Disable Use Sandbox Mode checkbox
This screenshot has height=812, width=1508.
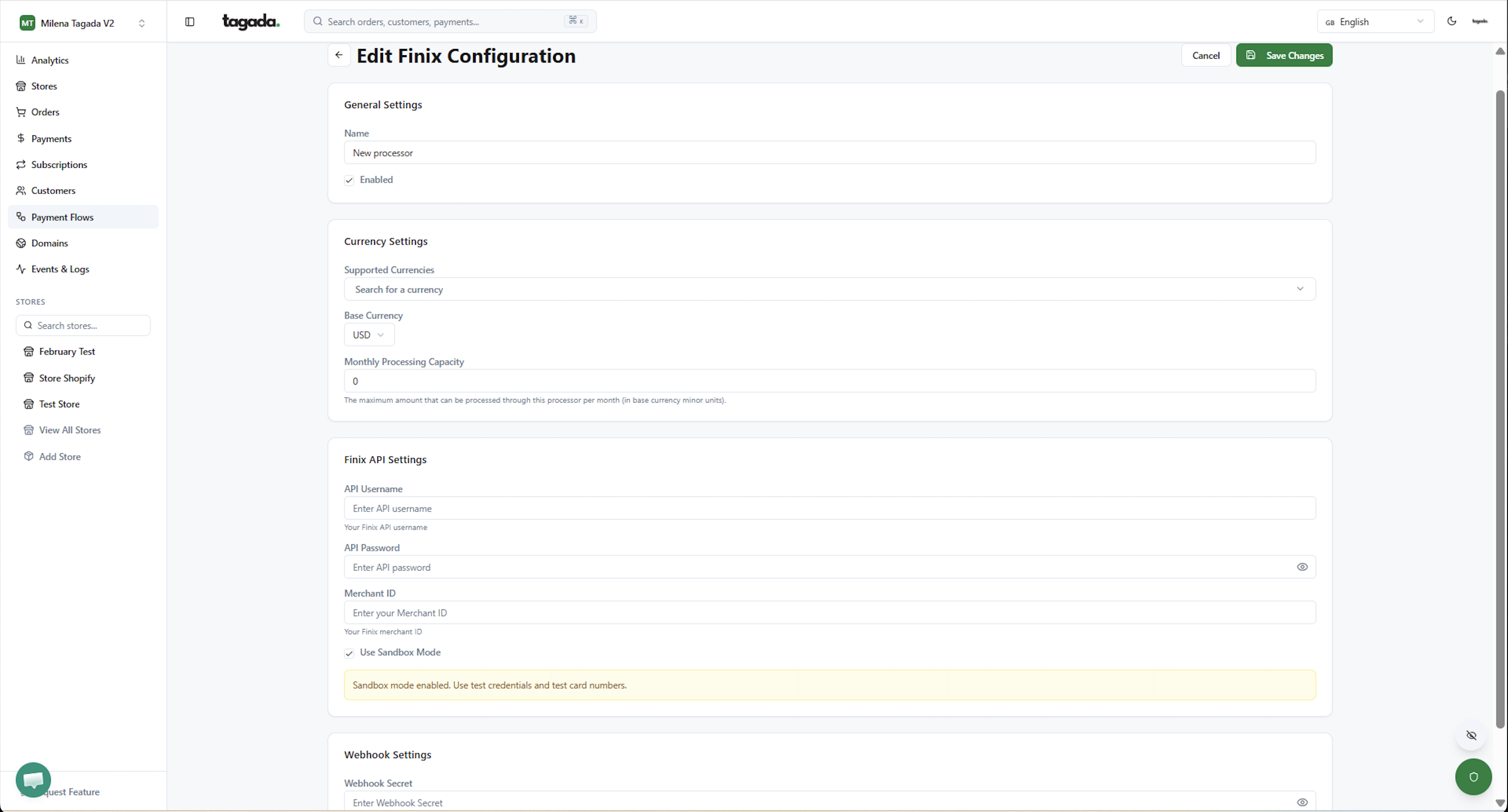(x=350, y=653)
